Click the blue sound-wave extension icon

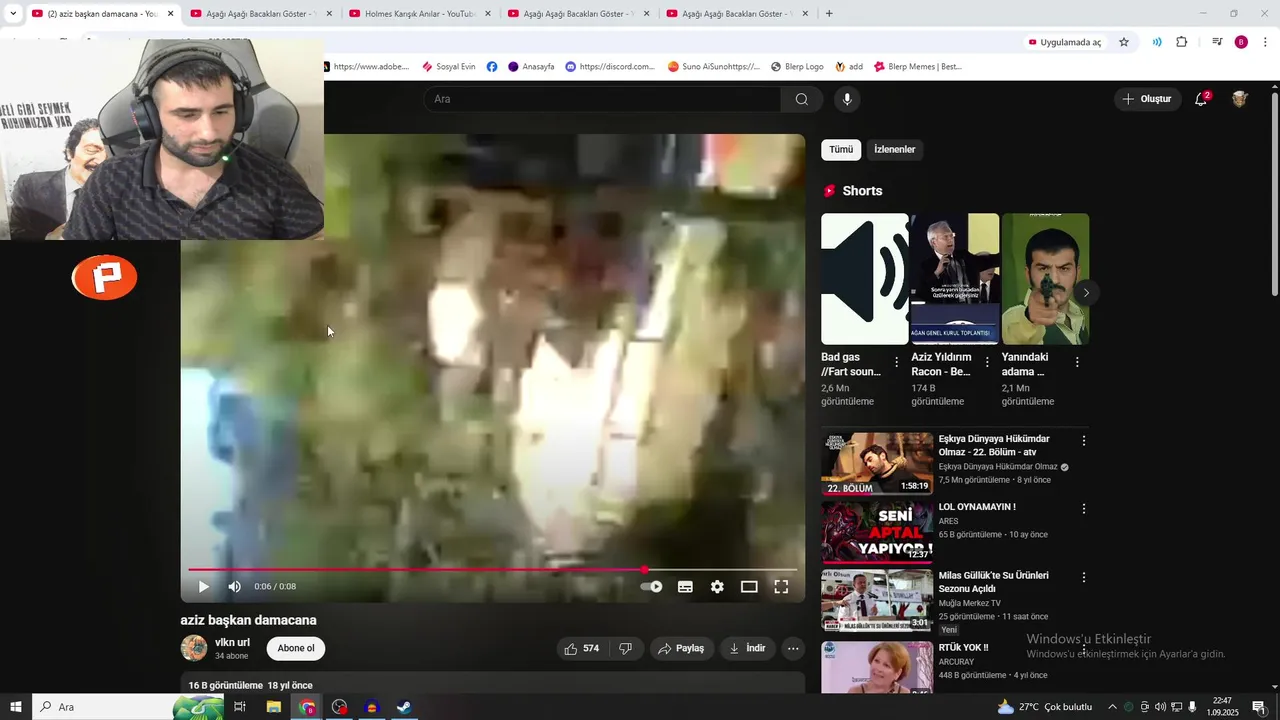pyautogui.click(x=1157, y=42)
